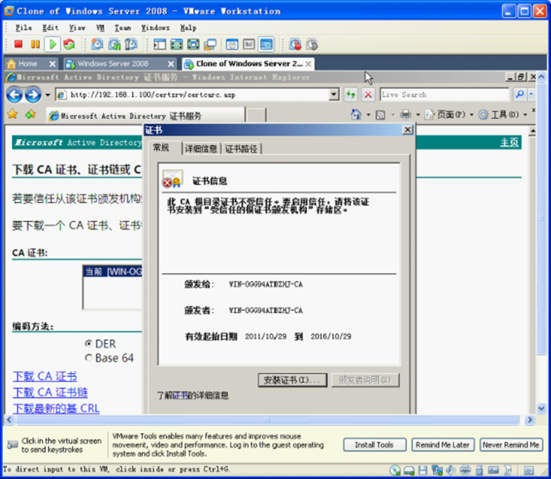The height and width of the screenshot is (479, 551).
Task: Click the Revert to Snapshot toolbar icon
Action: pyautogui.click(x=114, y=44)
